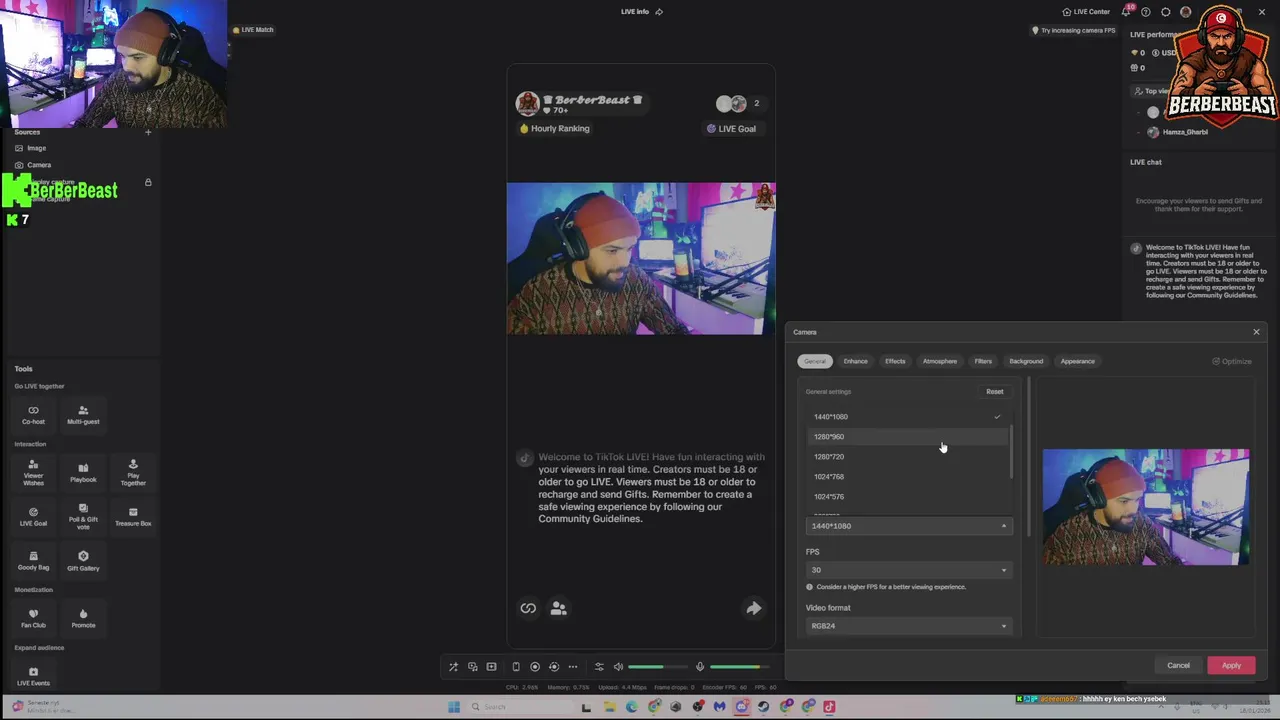
Task: Select 1280*720 resolution option
Action: tap(907, 457)
